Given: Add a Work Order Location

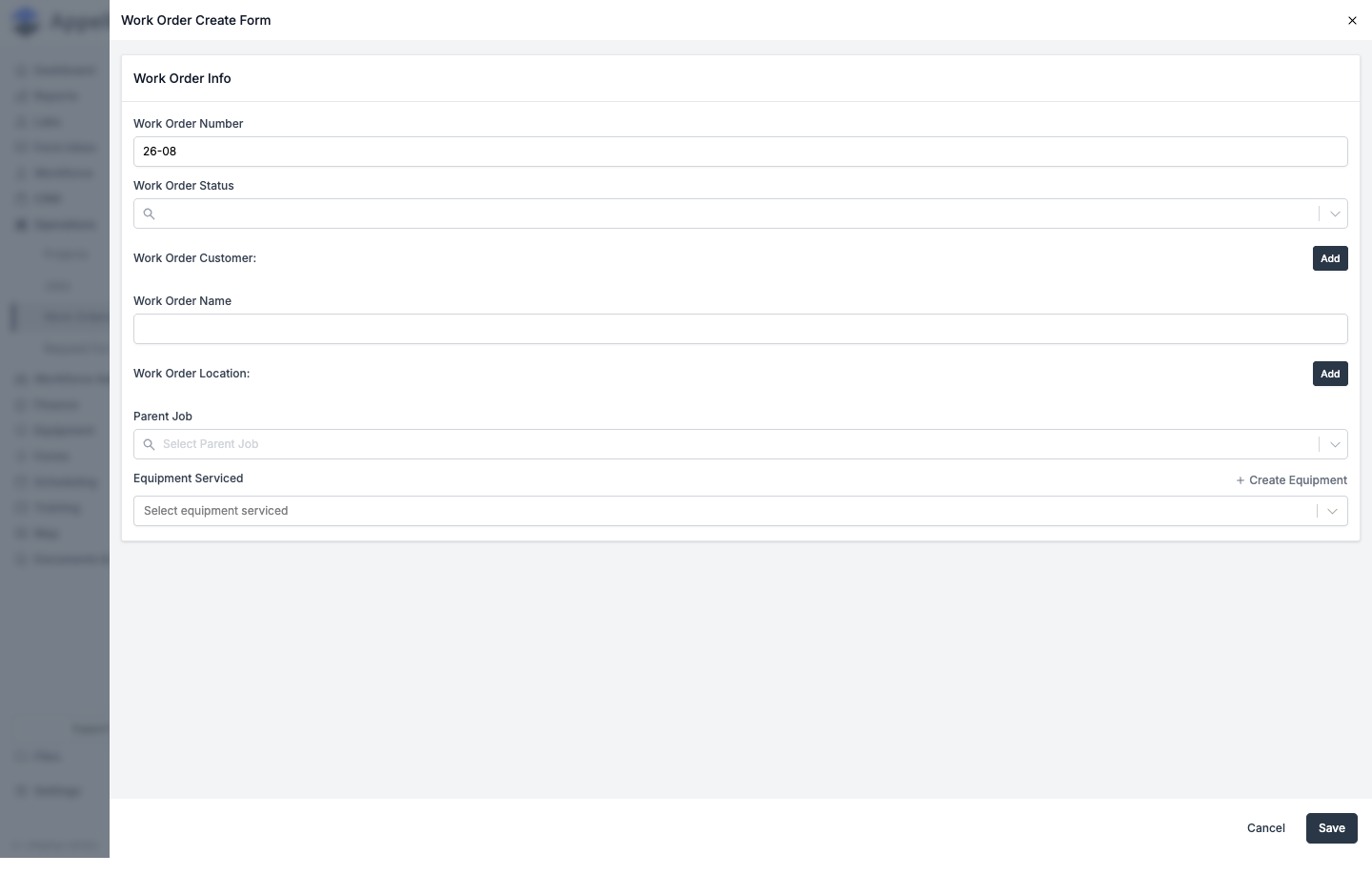Looking at the screenshot, I should pos(1330,374).
